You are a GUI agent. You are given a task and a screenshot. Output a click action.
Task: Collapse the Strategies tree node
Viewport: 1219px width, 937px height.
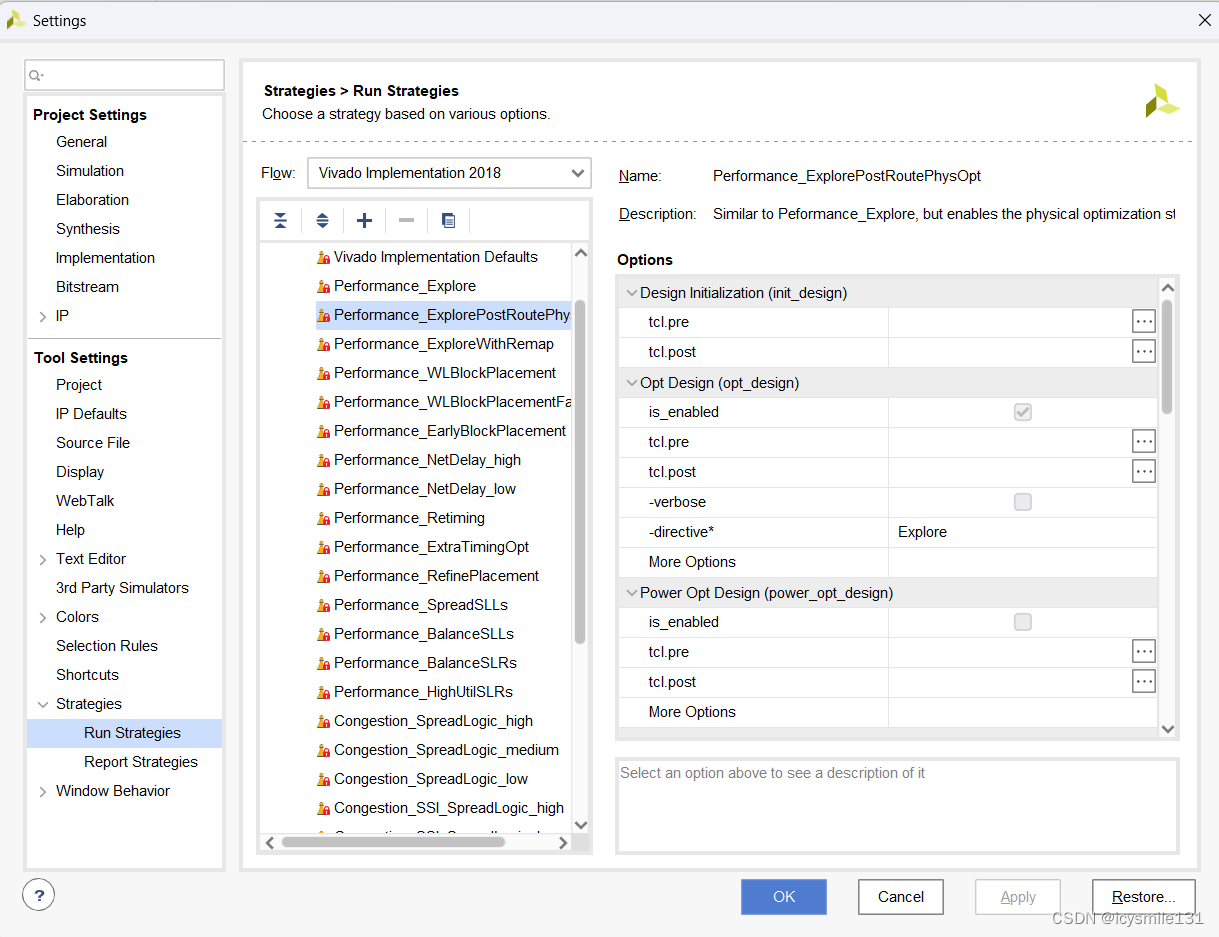tap(43, 704)
